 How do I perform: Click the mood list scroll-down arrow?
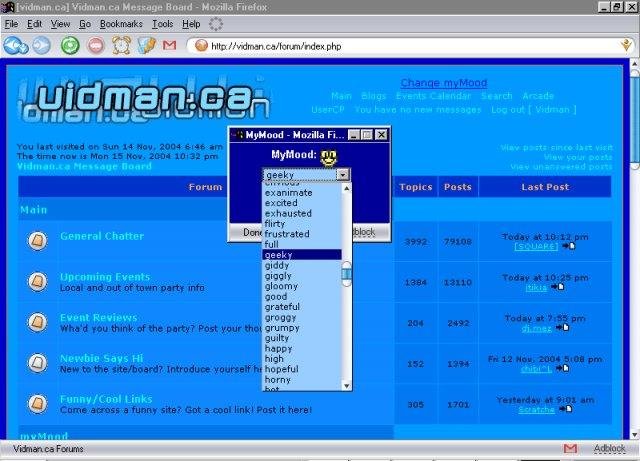(347, 385)
